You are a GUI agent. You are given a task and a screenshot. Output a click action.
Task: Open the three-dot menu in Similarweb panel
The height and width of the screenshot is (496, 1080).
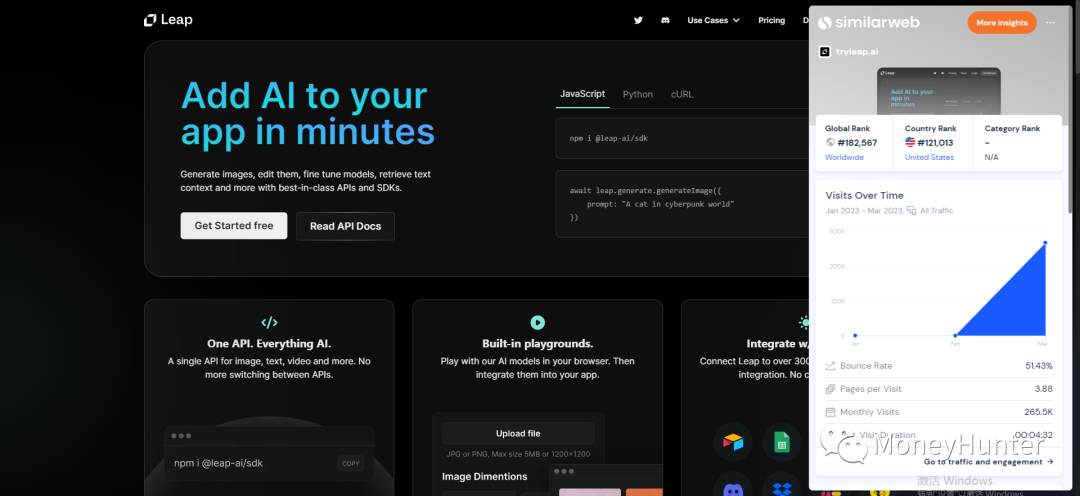tap(1050, 22)
